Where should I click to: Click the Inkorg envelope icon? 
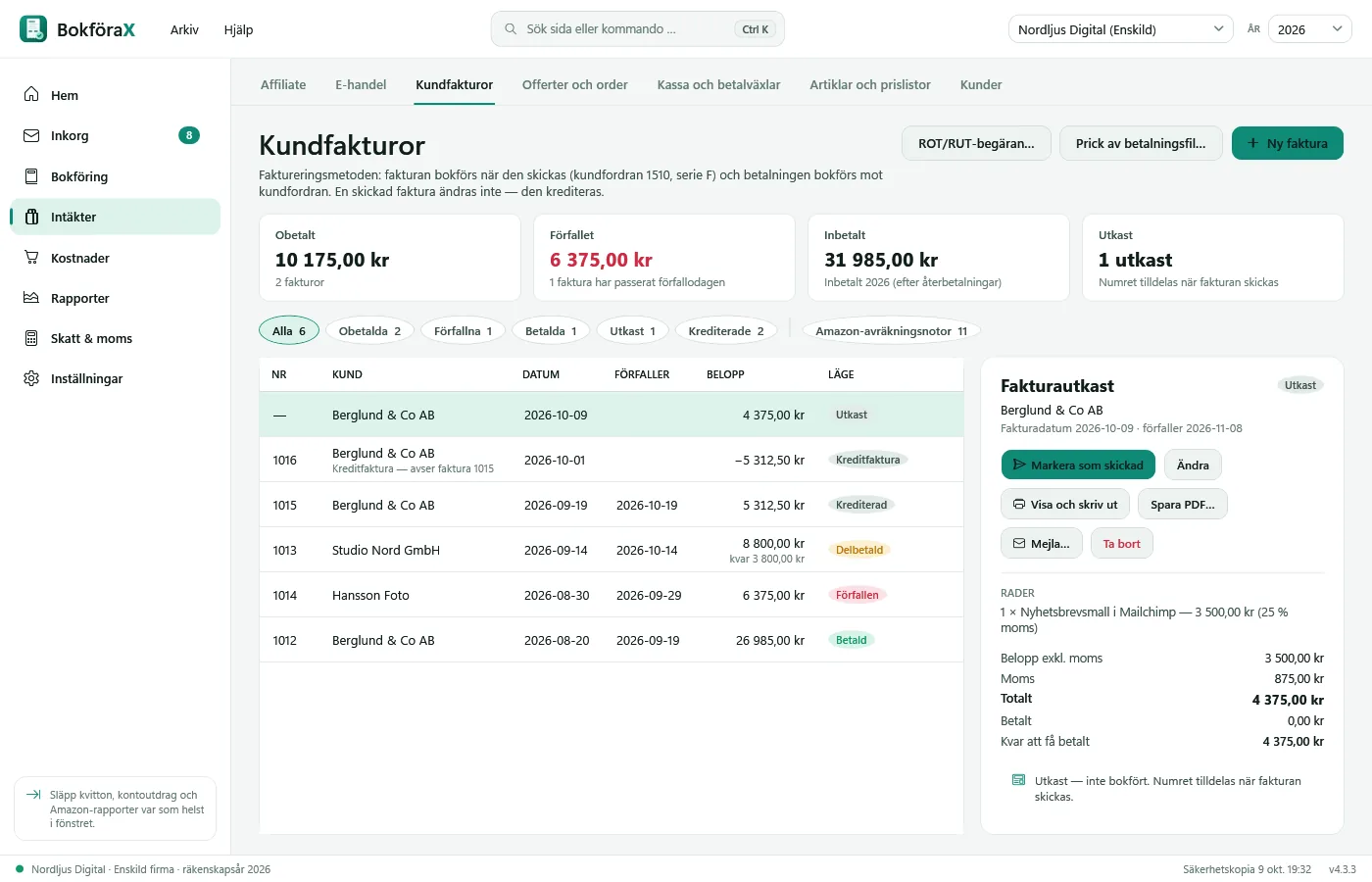[31, 135]
